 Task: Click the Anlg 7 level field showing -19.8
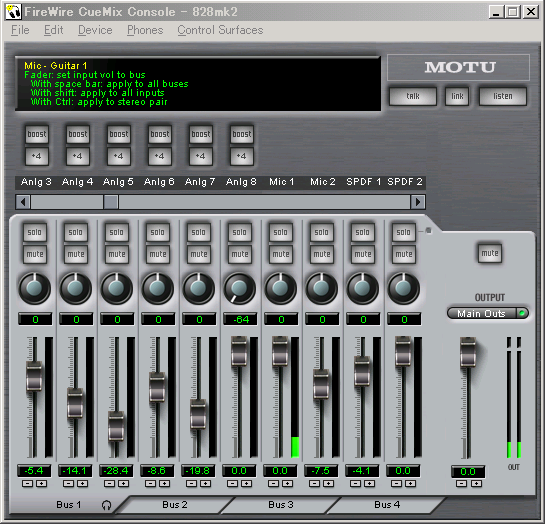click(198, 471)
